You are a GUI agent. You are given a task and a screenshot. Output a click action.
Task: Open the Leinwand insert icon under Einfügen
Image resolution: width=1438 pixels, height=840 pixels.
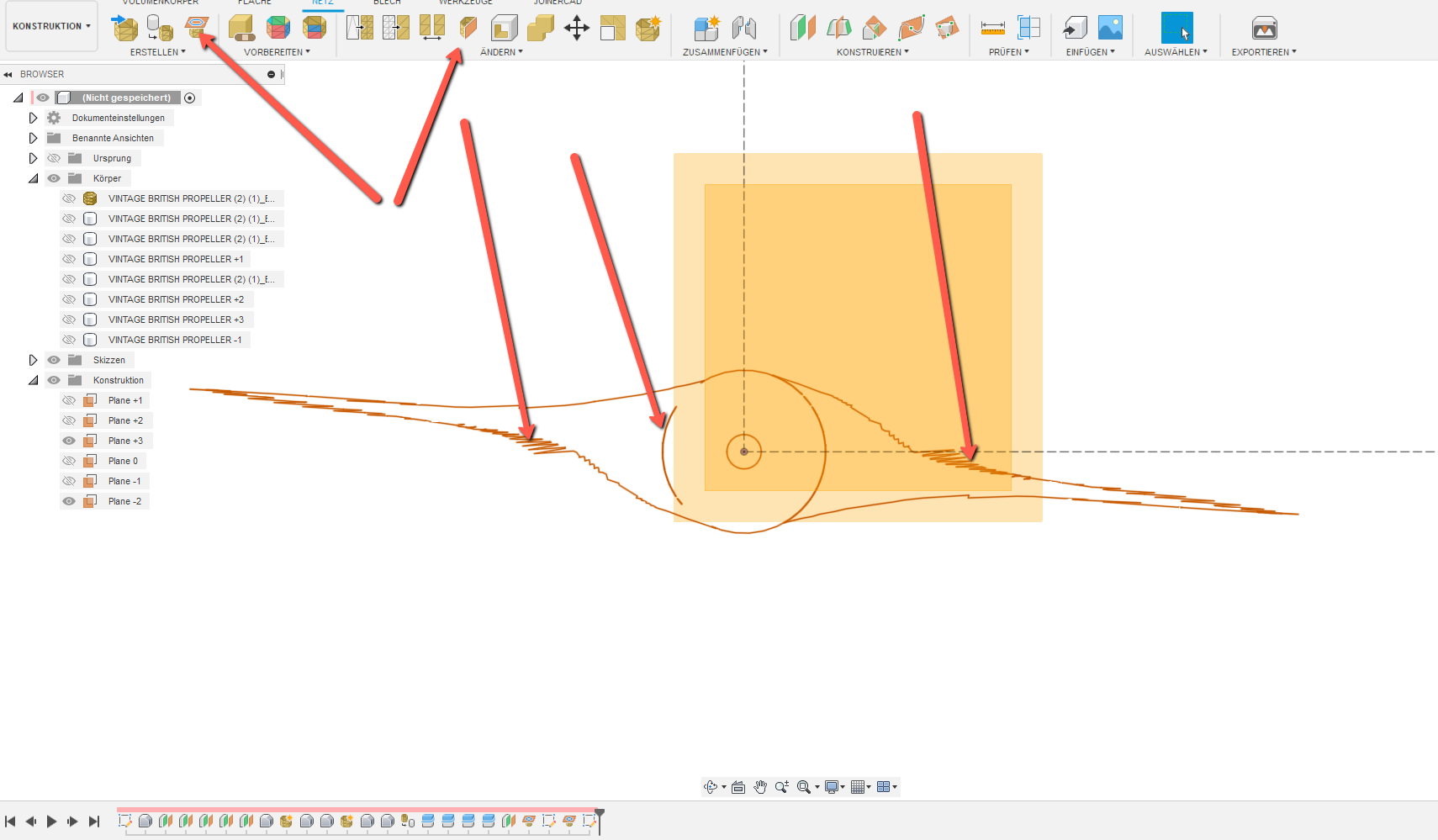(1112, 28)
